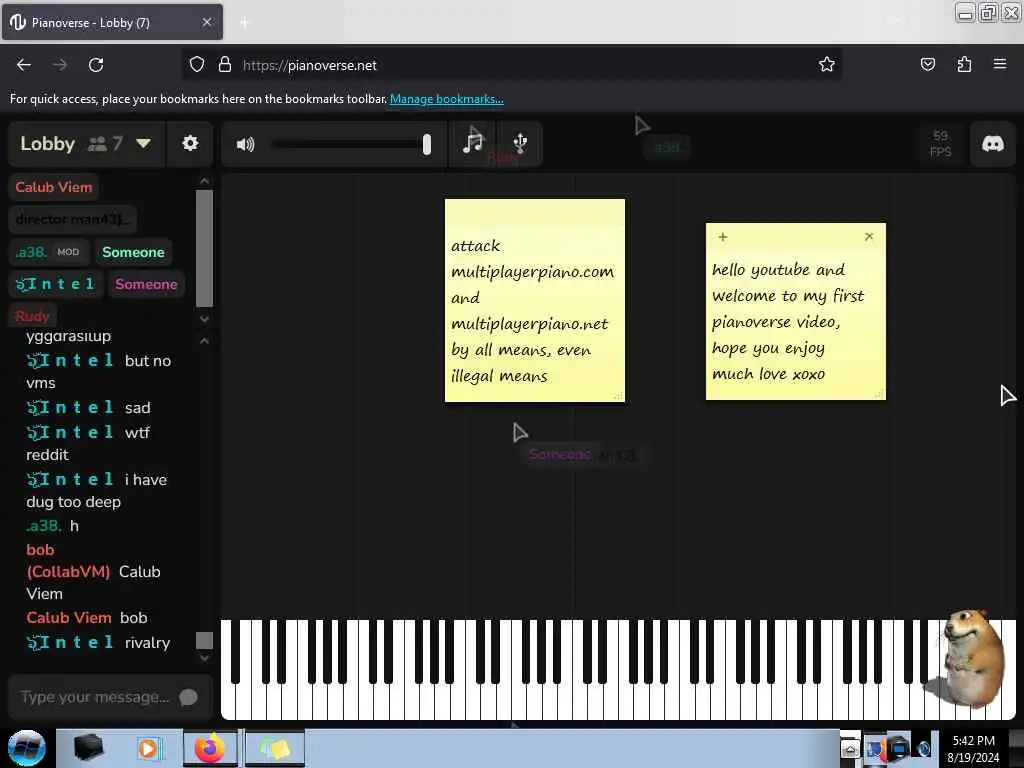Click chat message 'i have dug too deep'
The height and width of the screenshot is (768, 1024).
[x=97, y=490]
